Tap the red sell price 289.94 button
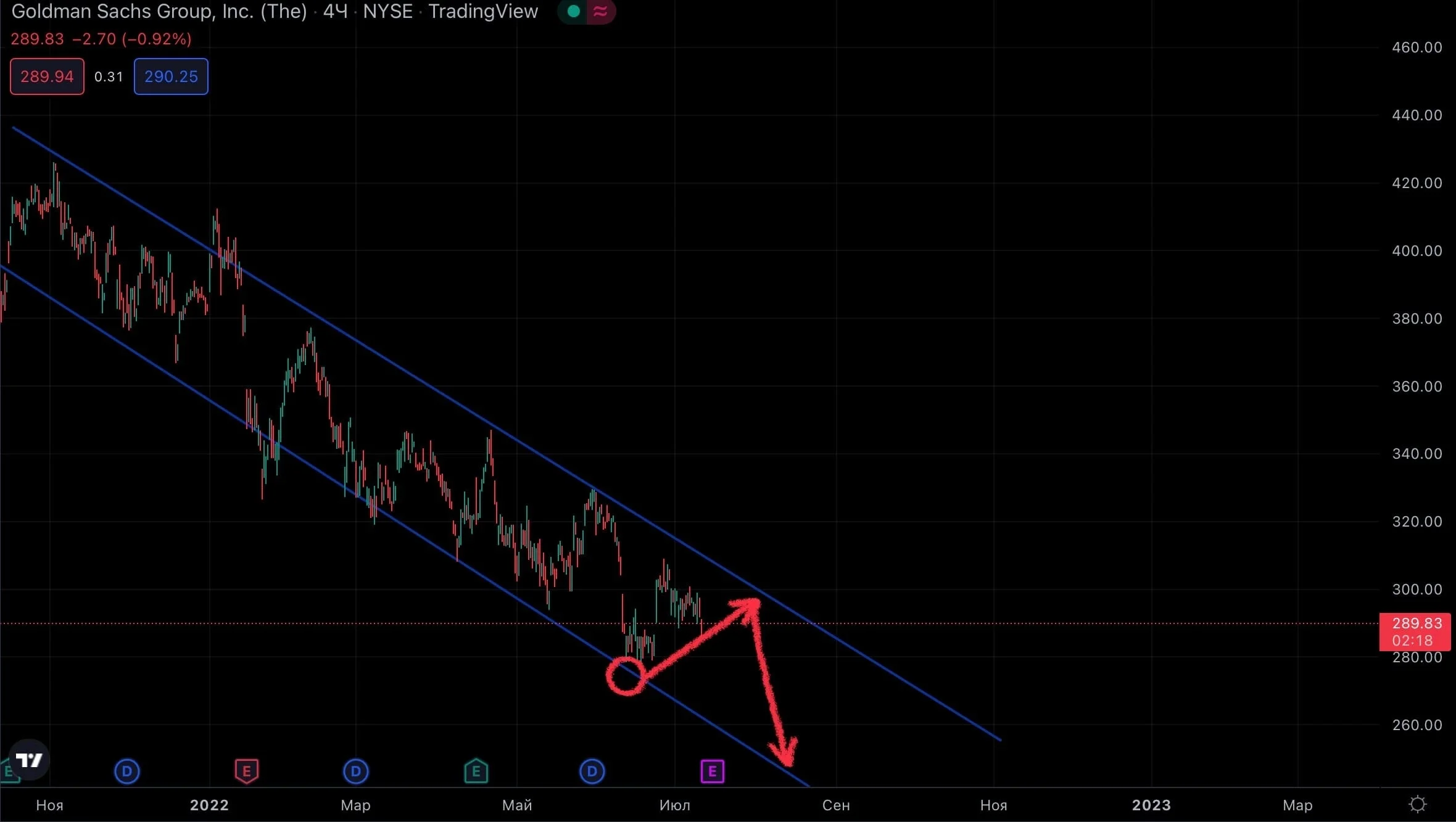 click(x=47, y=76)
